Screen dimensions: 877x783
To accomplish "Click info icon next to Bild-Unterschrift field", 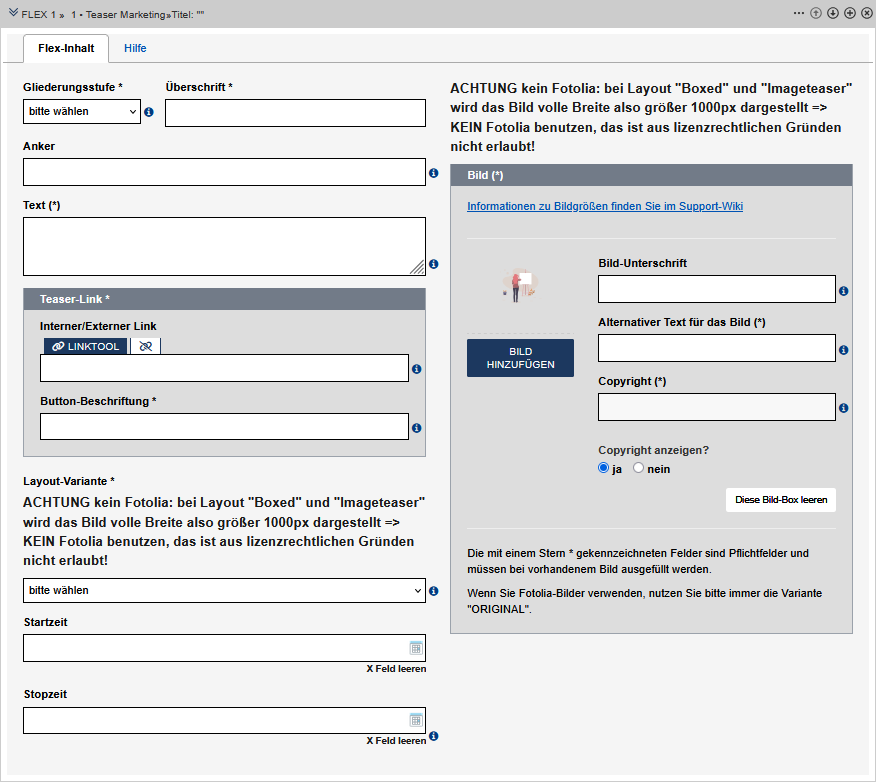I will click(844, 291).
